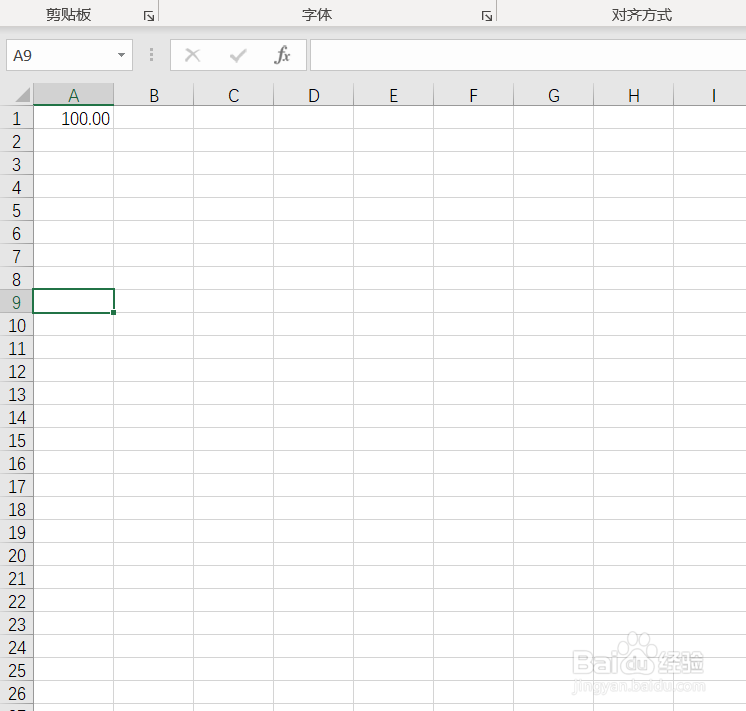The height and width of the screenshot is (711, 746).
Task: Select row 21 header
Action: point(17,578)
